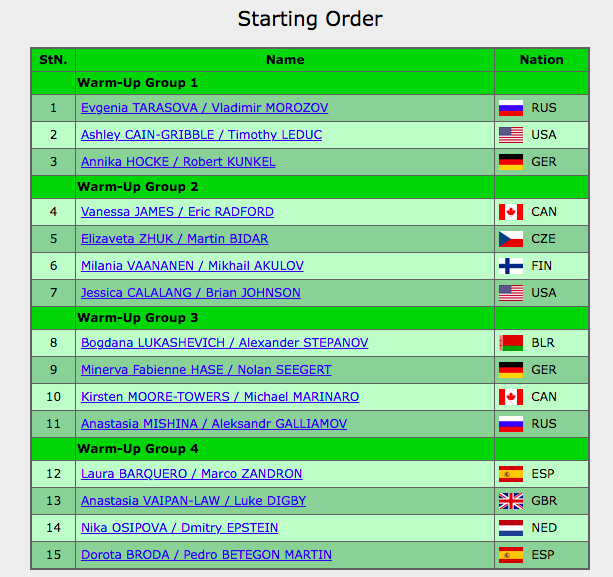Select Vanessa JAMES / Eric RADFORD link
This screenshot has height=577, width=613.
coord(177,212)
